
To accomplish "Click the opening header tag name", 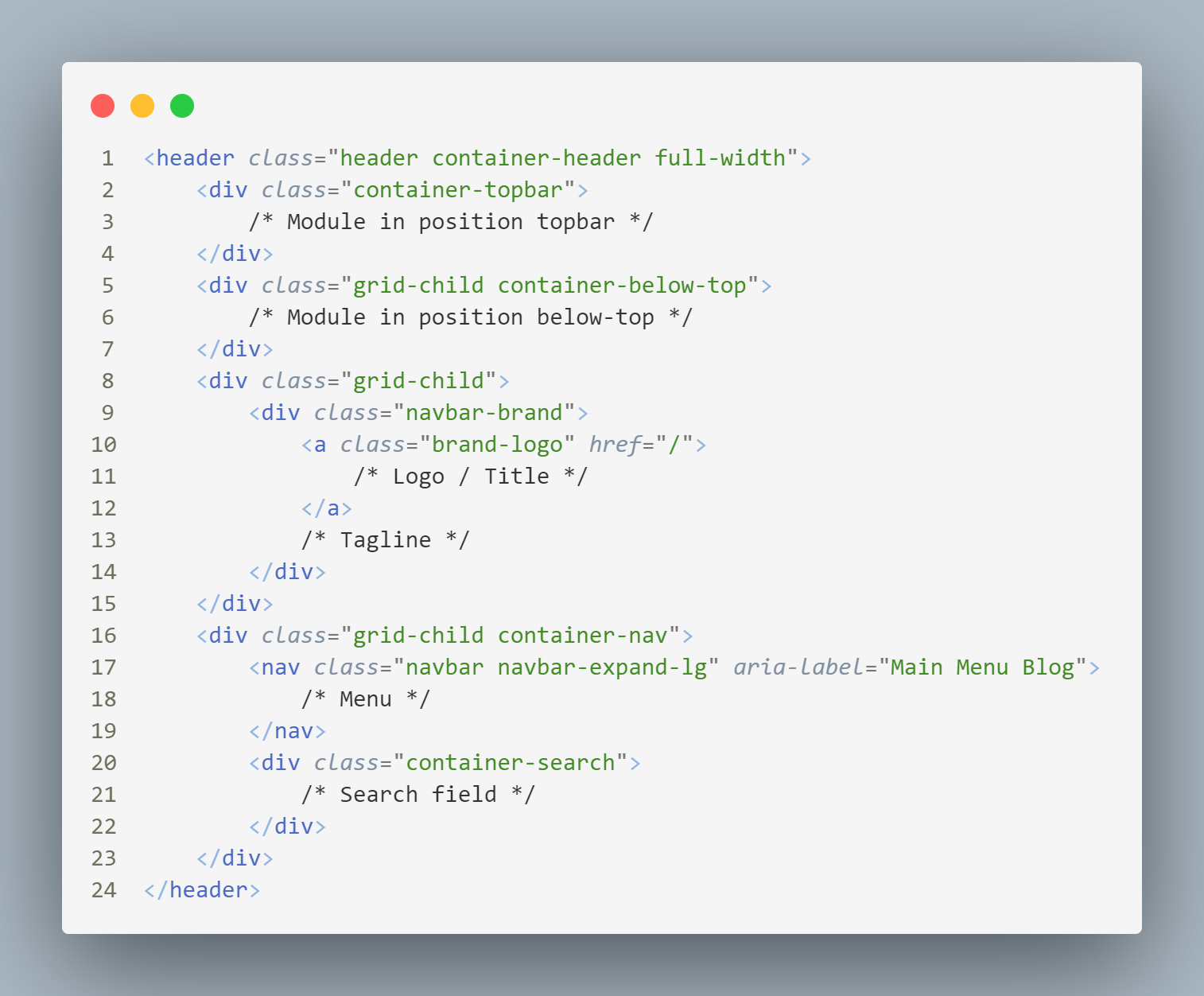I will coord(195,158).
